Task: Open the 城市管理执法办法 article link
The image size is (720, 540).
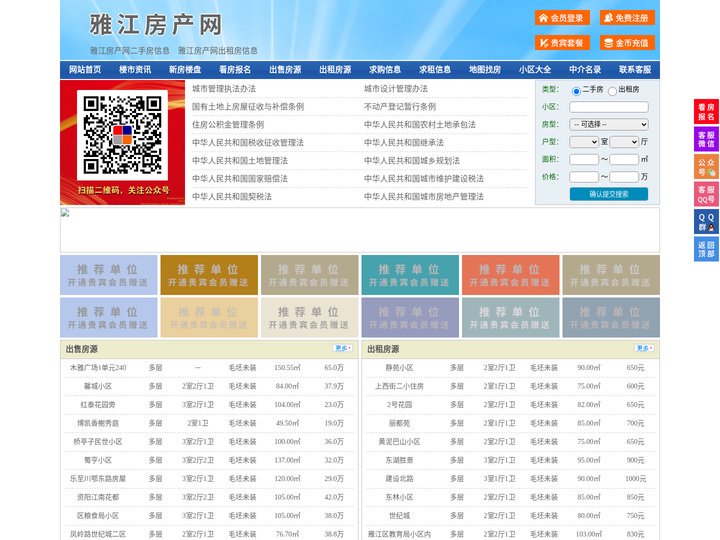Action: tap(224, 89)
